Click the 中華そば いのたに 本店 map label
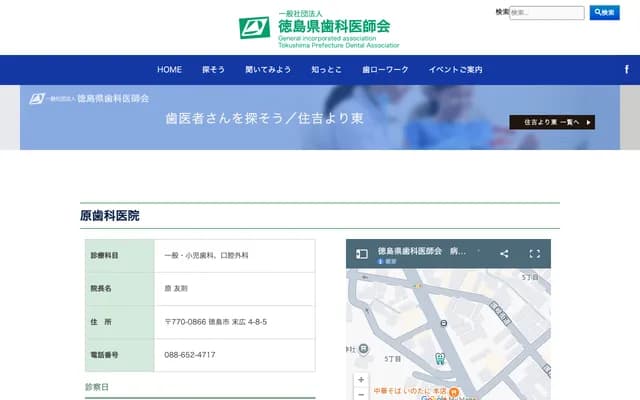640x400 pixels. (x=410, y=391)
